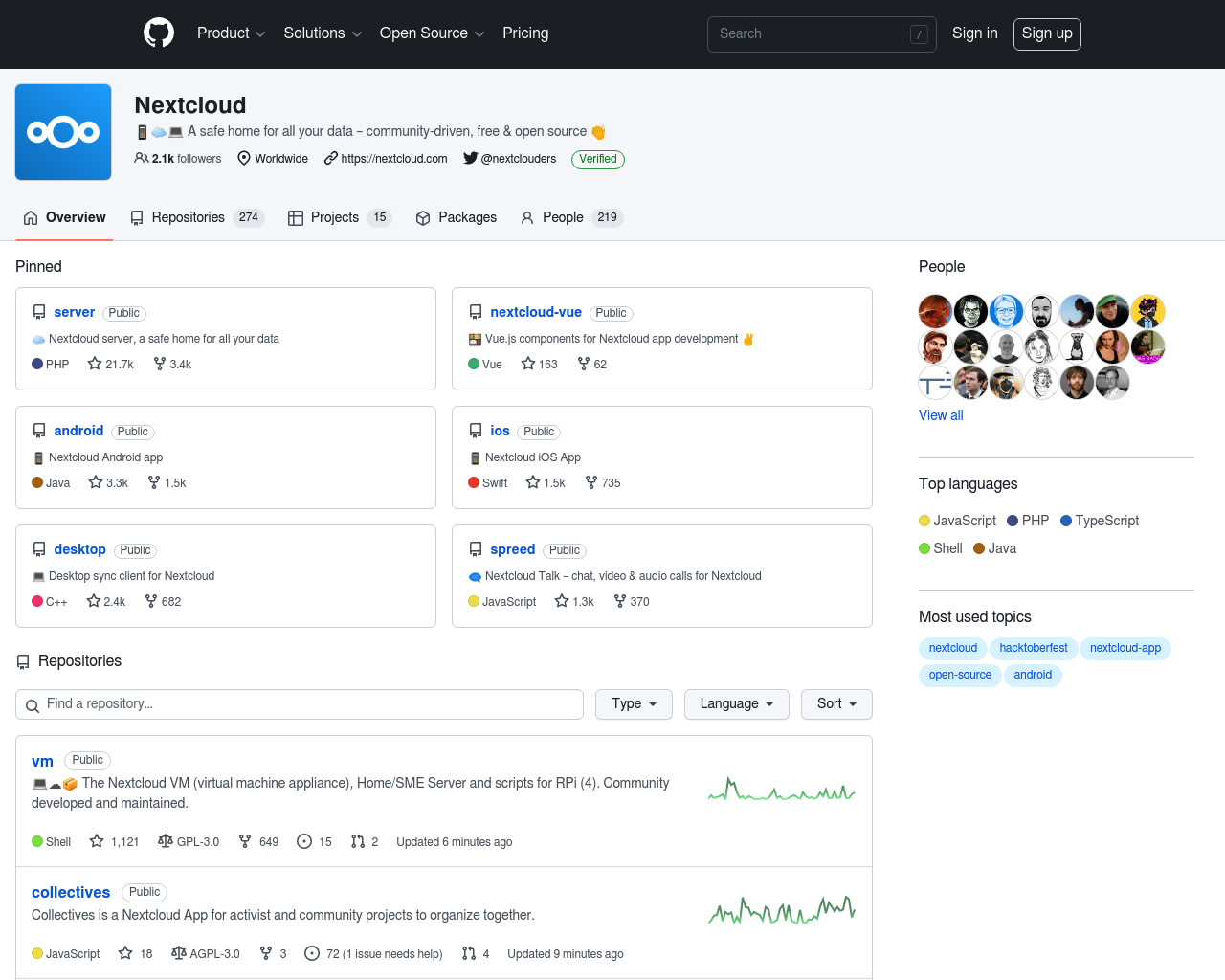Screen dimensions: 1225x980
Task: Open pull requests of vm repository (2)
Action: [365, 842]
